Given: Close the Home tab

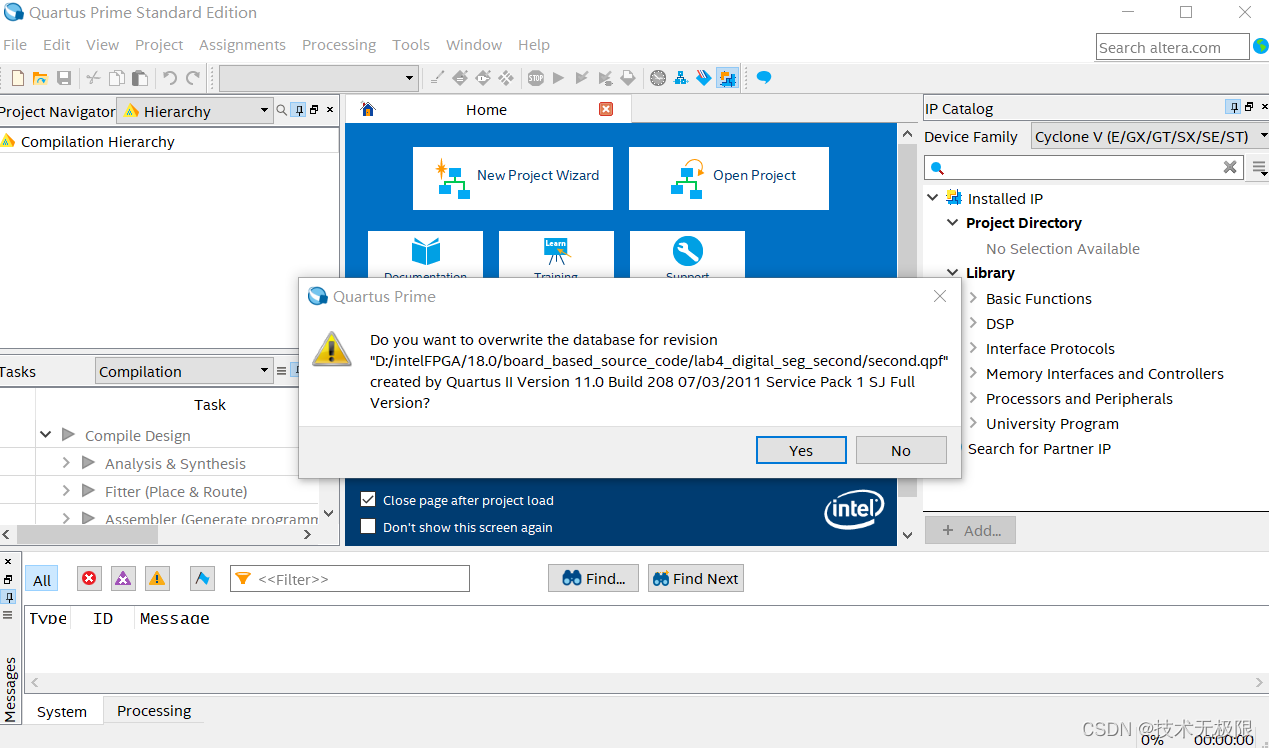Looking at the screenshot, I should pyautogui.click(x=606, y=109).
